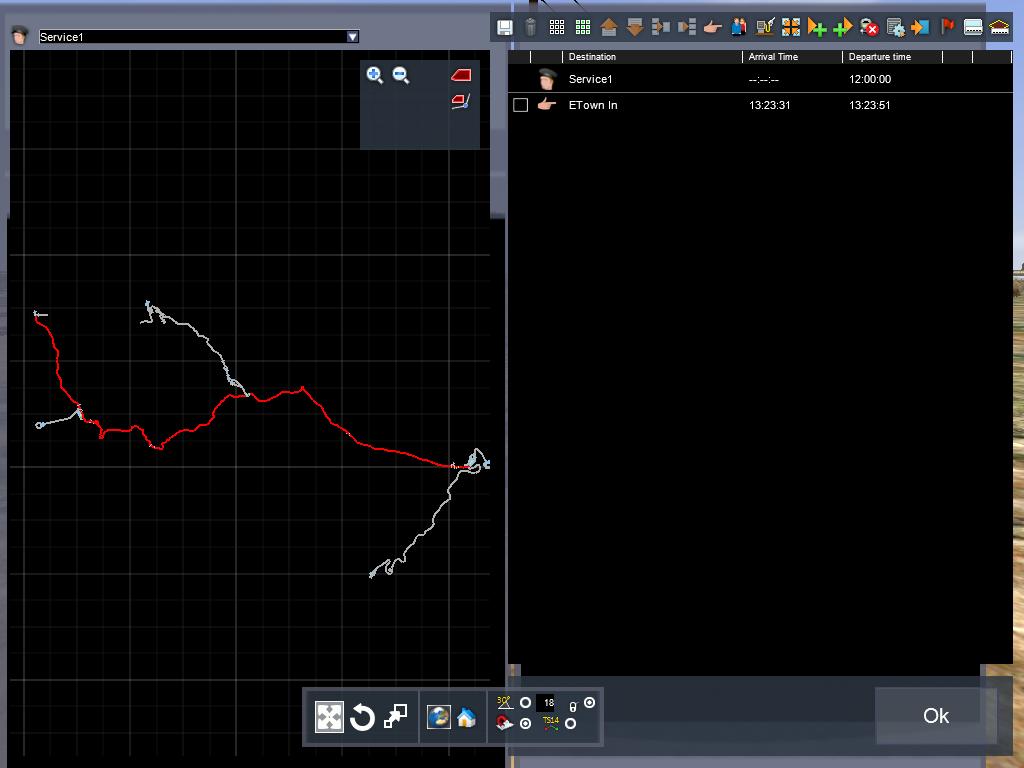Screen dimensions: 1024x768
Task: Move instruction down with orange down arrow
Action: pos(635,28)
